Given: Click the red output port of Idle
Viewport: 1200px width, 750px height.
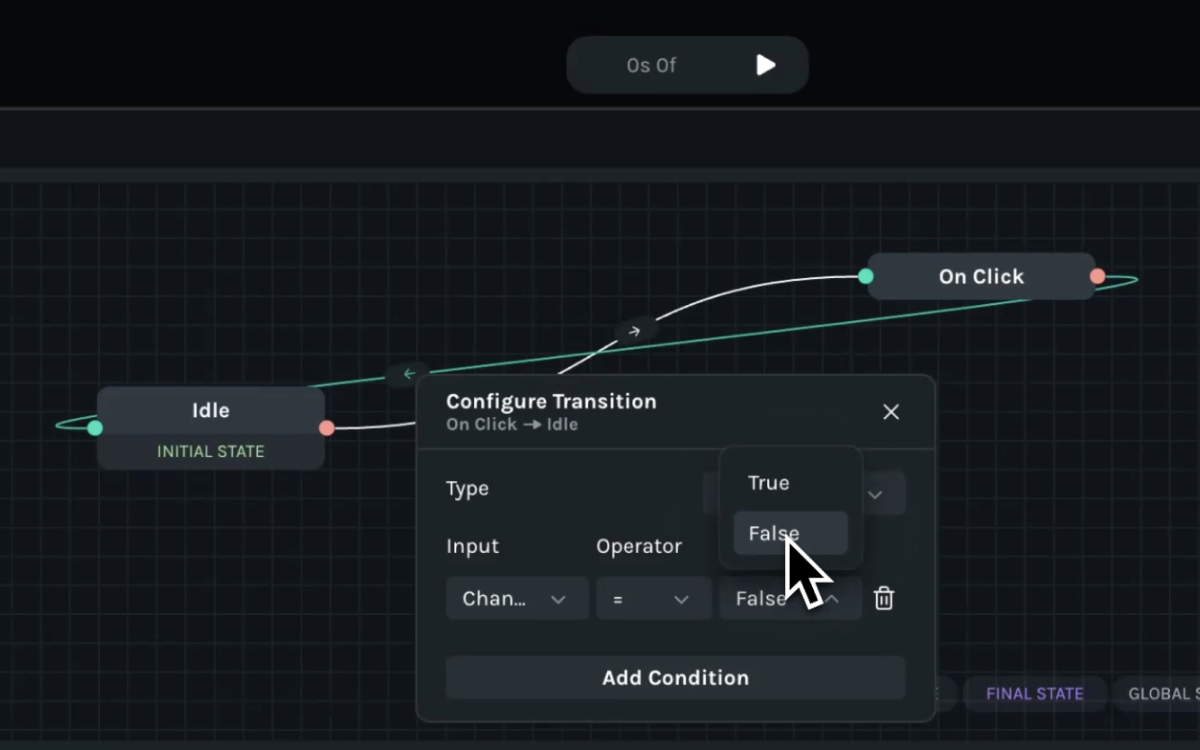Looking at the screenshot, I should (327, 428).
